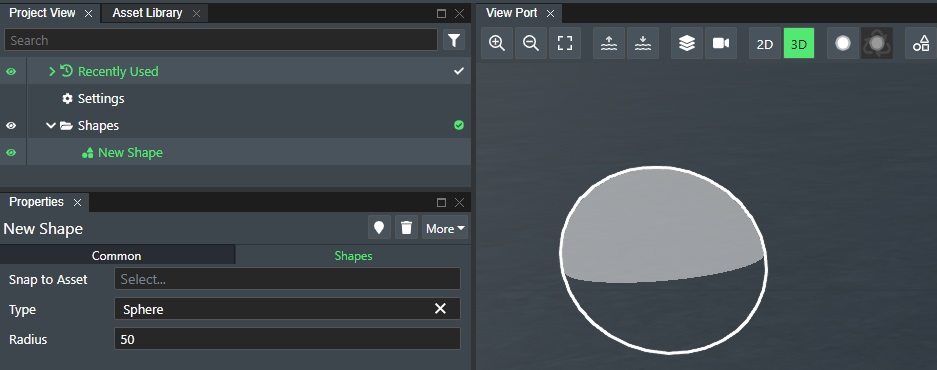Viewport: 937px width, 370px height.
Task: Close the View Port tab
Action: click(550, 14)
